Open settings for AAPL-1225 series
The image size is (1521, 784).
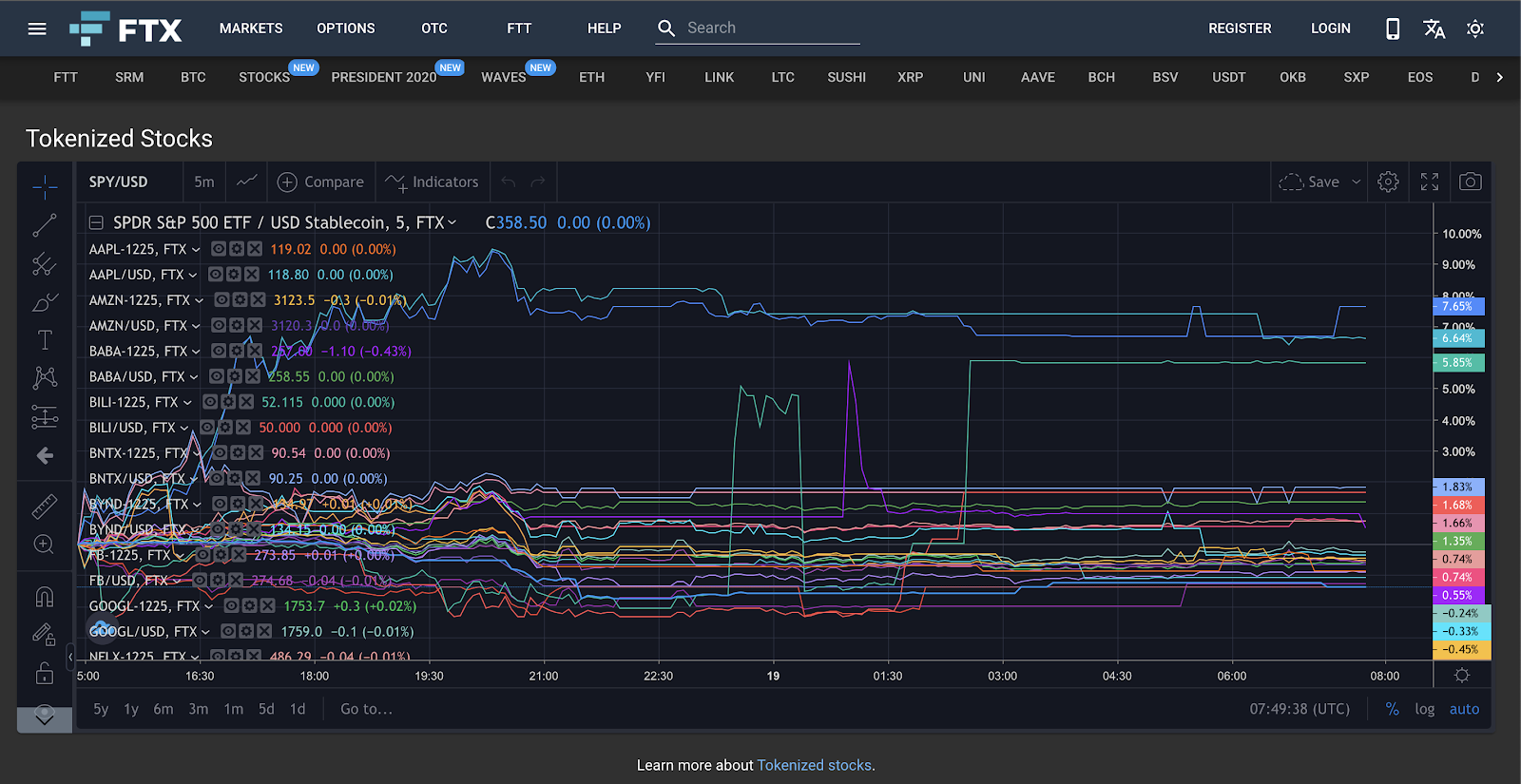[x=237, y=249]
